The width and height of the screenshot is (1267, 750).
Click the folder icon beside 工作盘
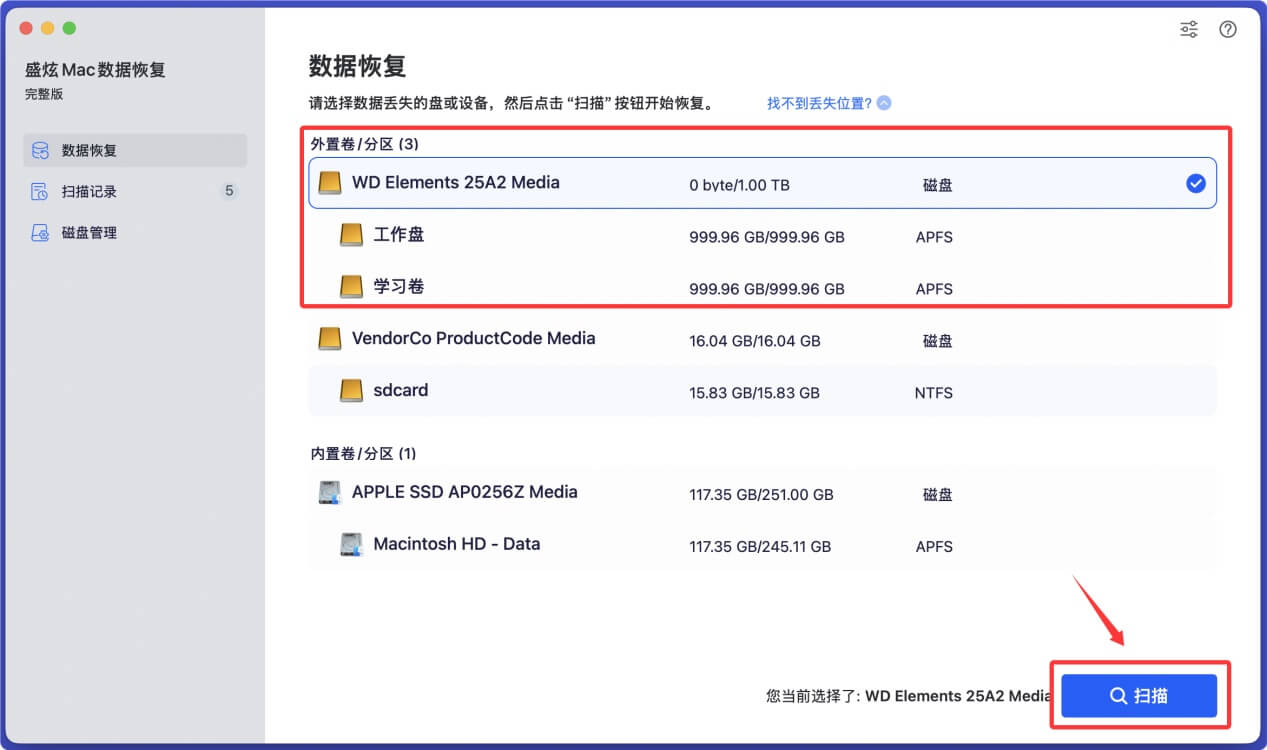point(351,234)
